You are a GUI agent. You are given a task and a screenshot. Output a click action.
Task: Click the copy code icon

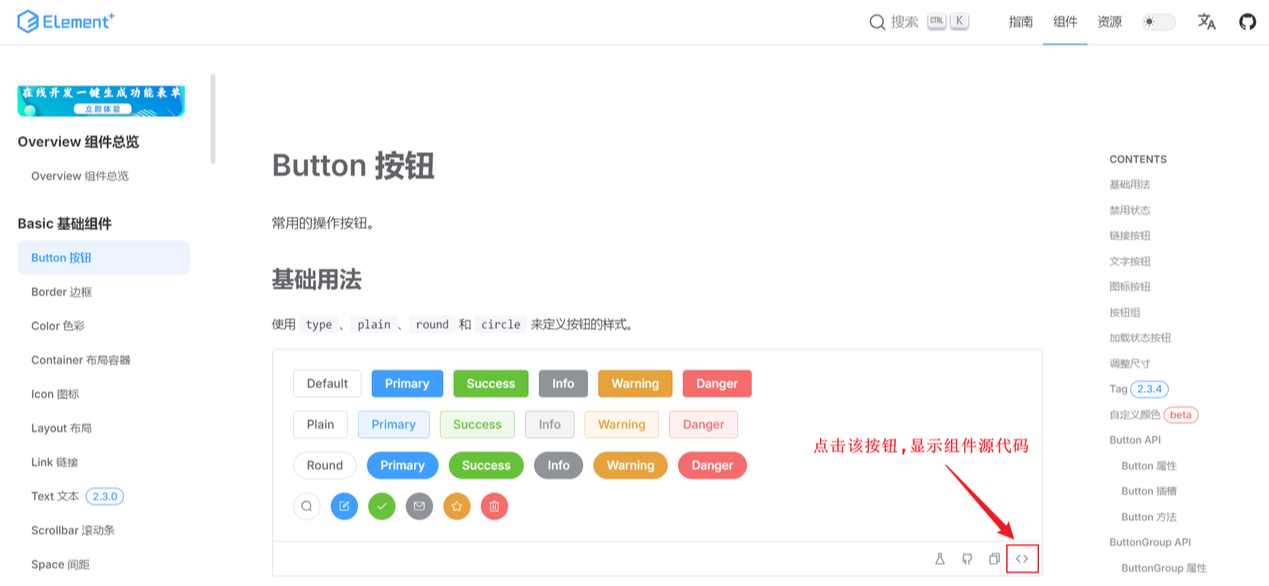(x=994, y=559)
